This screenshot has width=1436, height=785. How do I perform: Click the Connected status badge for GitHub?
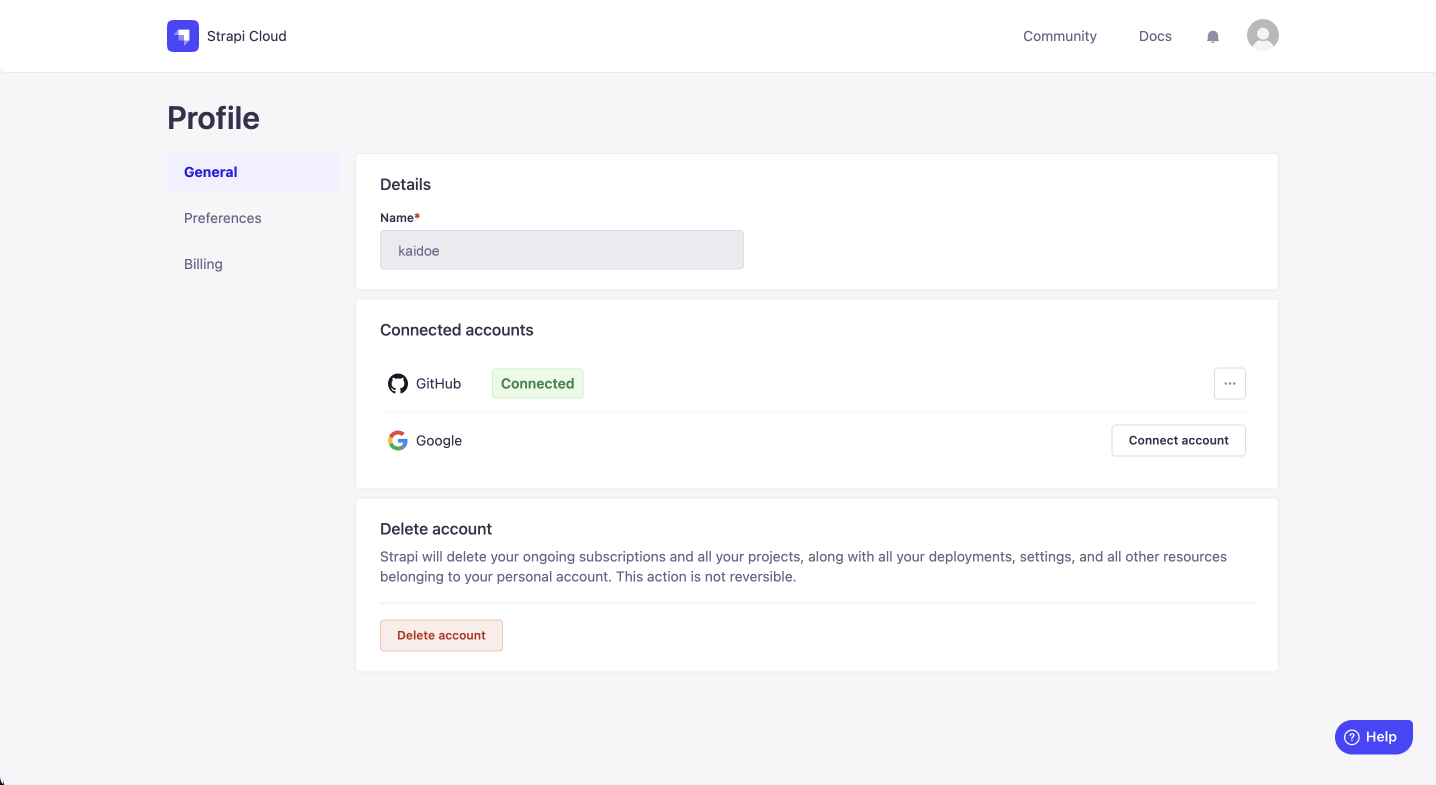[x=537, y=383]
